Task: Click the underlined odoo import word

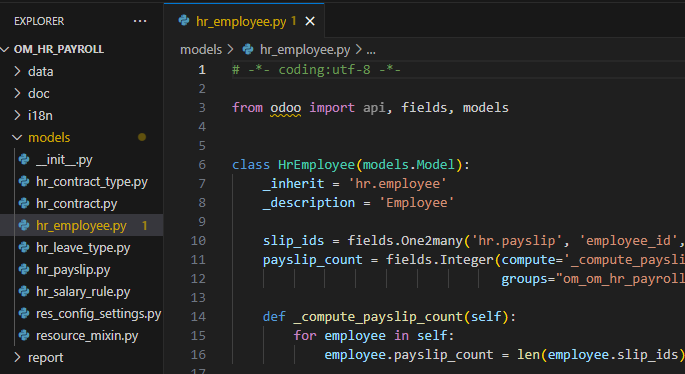Action: tap(286, 107)
